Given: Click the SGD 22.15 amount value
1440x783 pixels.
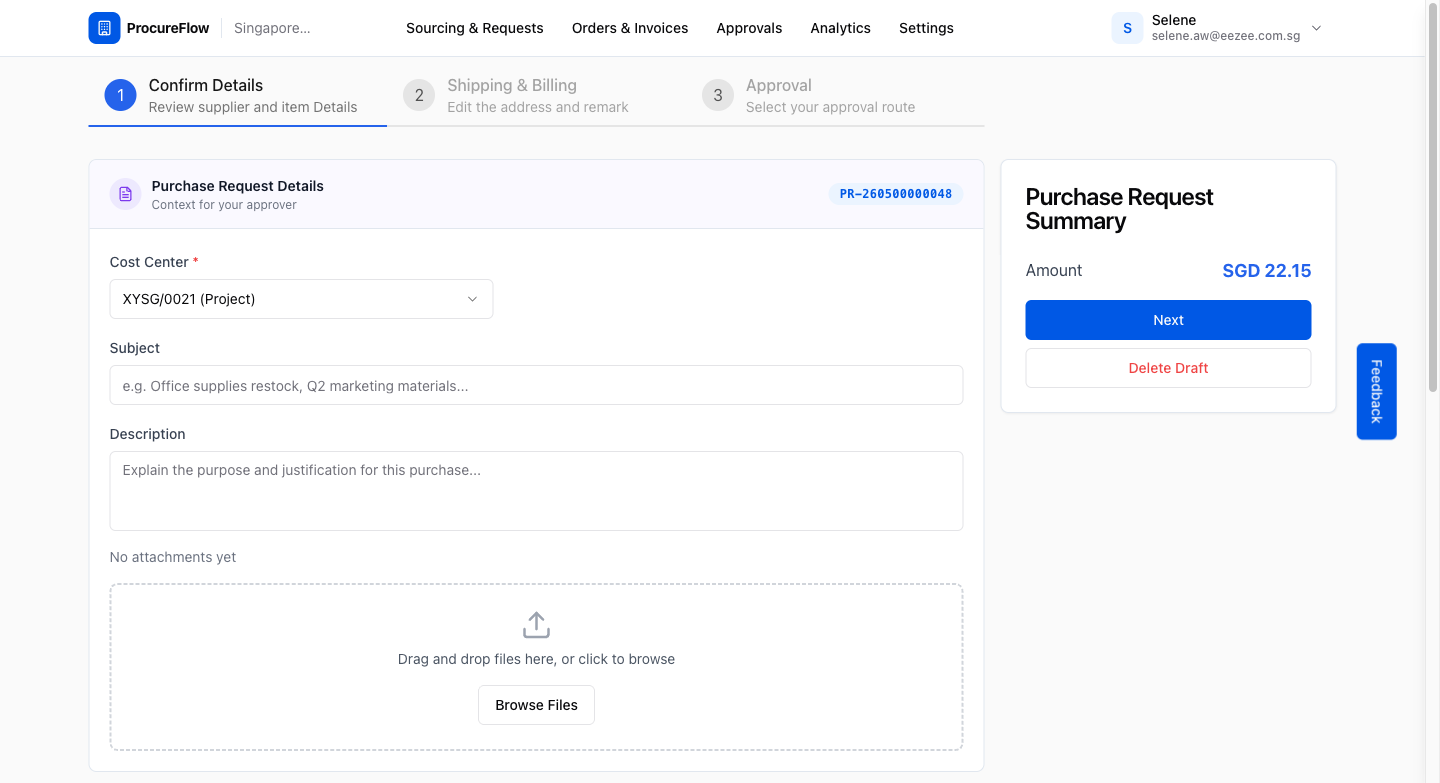Looking at the screenshot, I should click(1266, 271).
